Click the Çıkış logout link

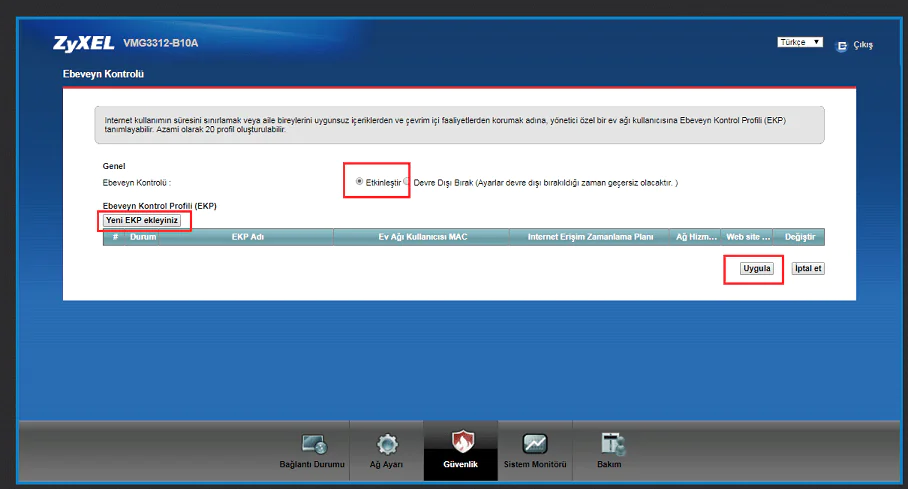[x=863, y=45]
